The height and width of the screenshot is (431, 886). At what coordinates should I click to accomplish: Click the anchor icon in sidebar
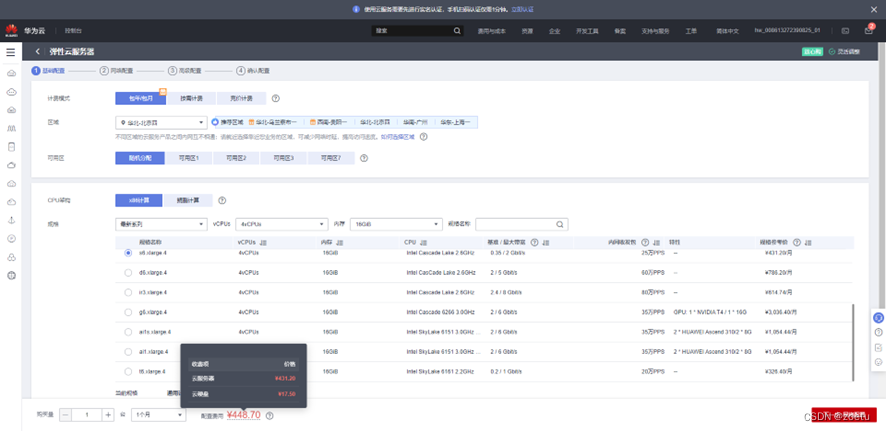[11, 220]
